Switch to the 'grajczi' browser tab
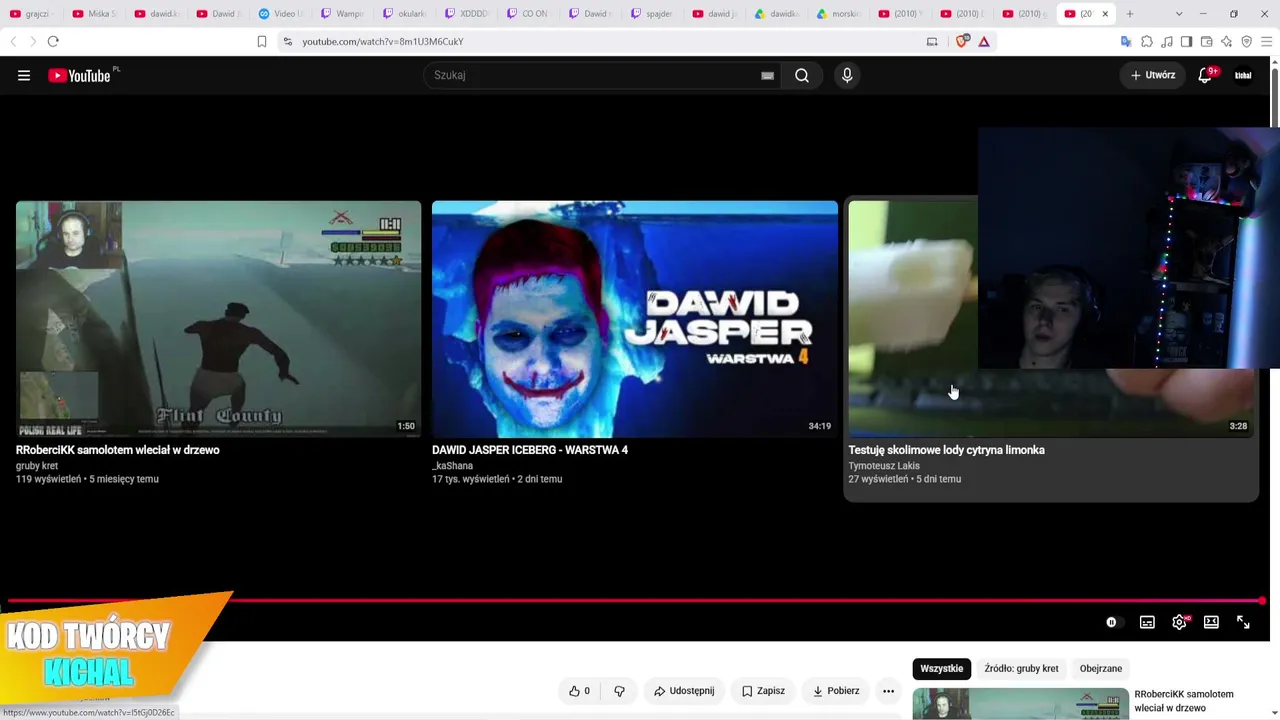Image resolution: width=1280 pixels, height=720 pixels. click(x=30, y=14)
